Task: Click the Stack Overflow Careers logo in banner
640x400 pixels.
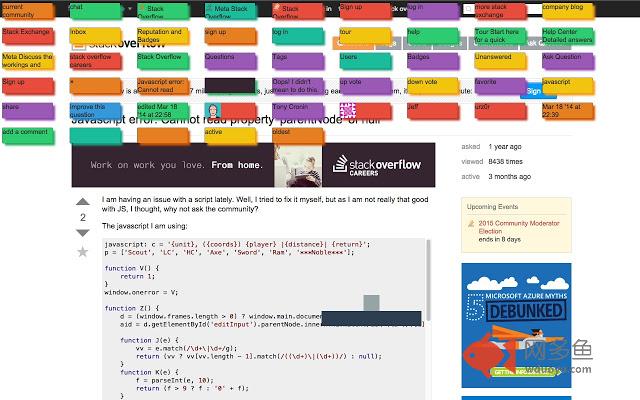Action: [377, 165]
